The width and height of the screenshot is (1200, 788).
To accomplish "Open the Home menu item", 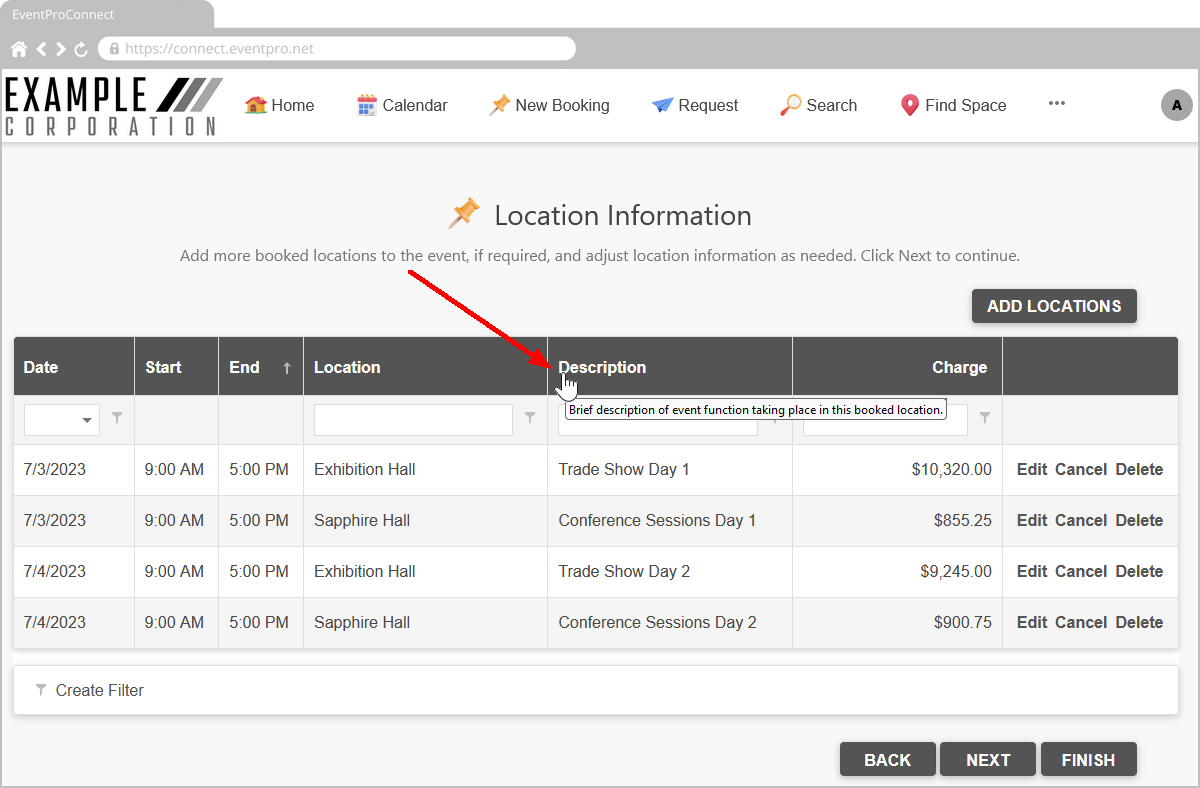I will [279, 105].
